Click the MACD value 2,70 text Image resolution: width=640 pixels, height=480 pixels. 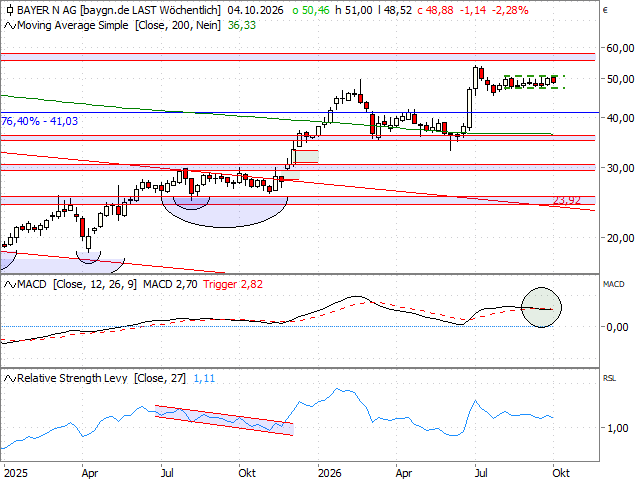pyautogui.click(x=170, y=284)
